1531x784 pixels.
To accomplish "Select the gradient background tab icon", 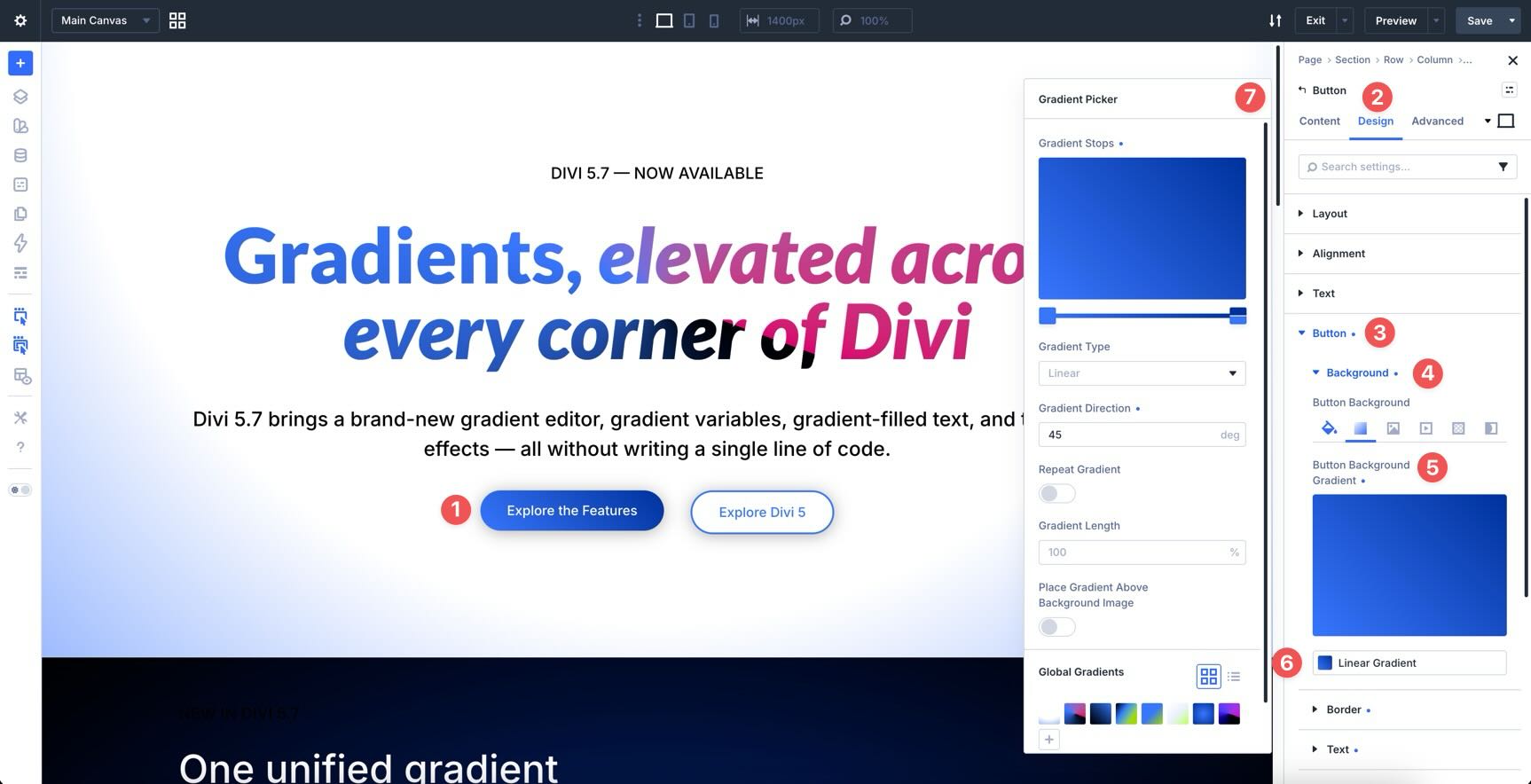I will pos(1361,428).
